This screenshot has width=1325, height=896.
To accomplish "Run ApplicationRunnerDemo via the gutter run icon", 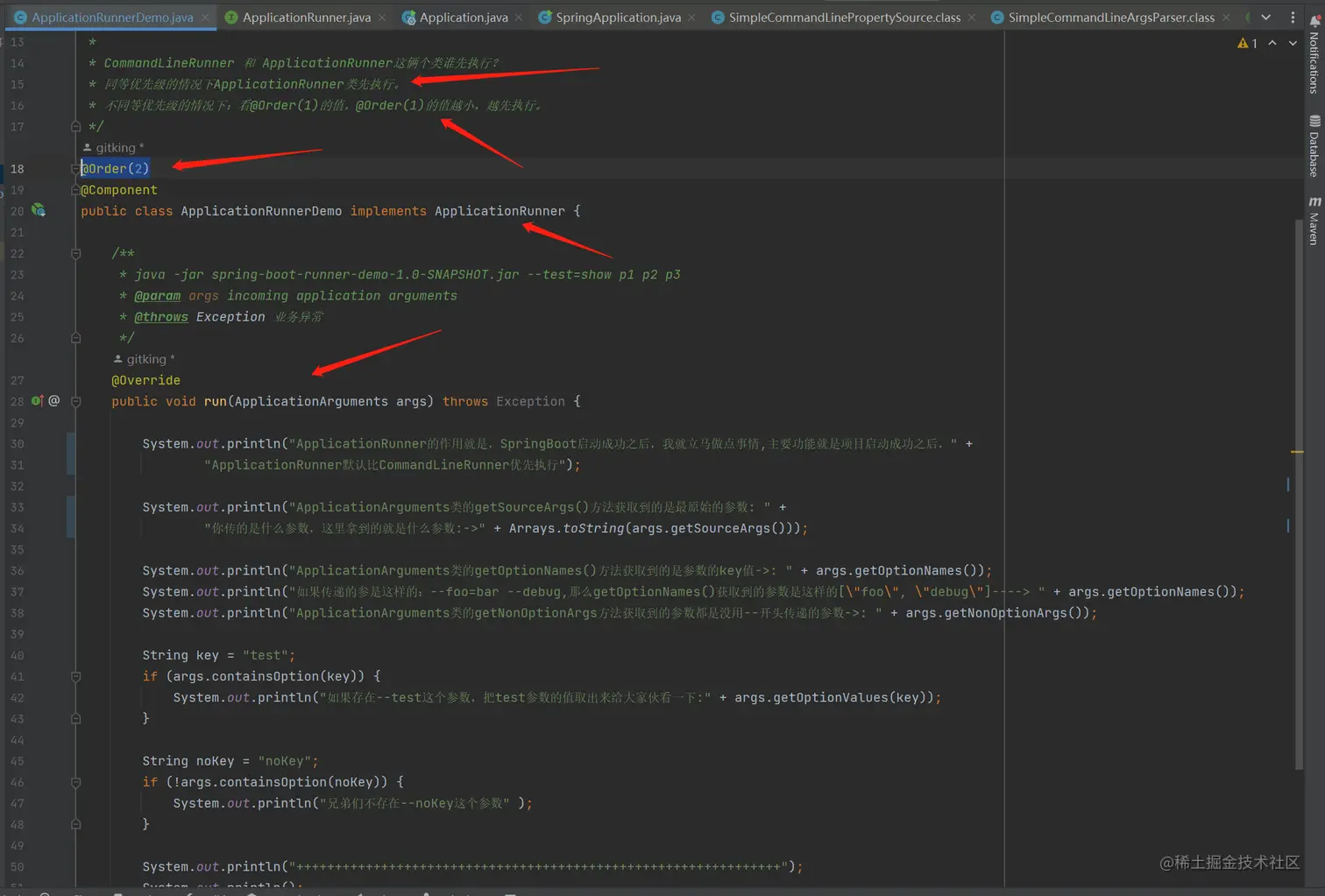I will pyautogui.click(x=39, y=211).
